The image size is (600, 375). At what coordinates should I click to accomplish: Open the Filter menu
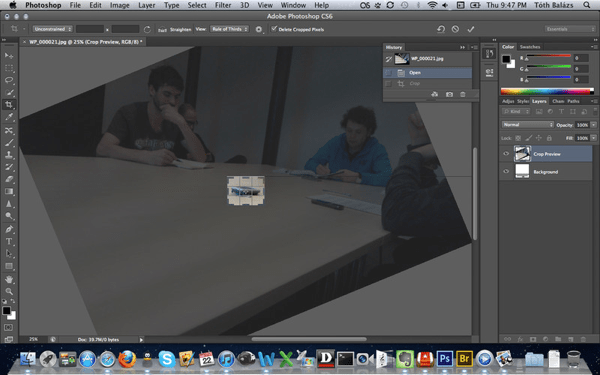(223, 5)
